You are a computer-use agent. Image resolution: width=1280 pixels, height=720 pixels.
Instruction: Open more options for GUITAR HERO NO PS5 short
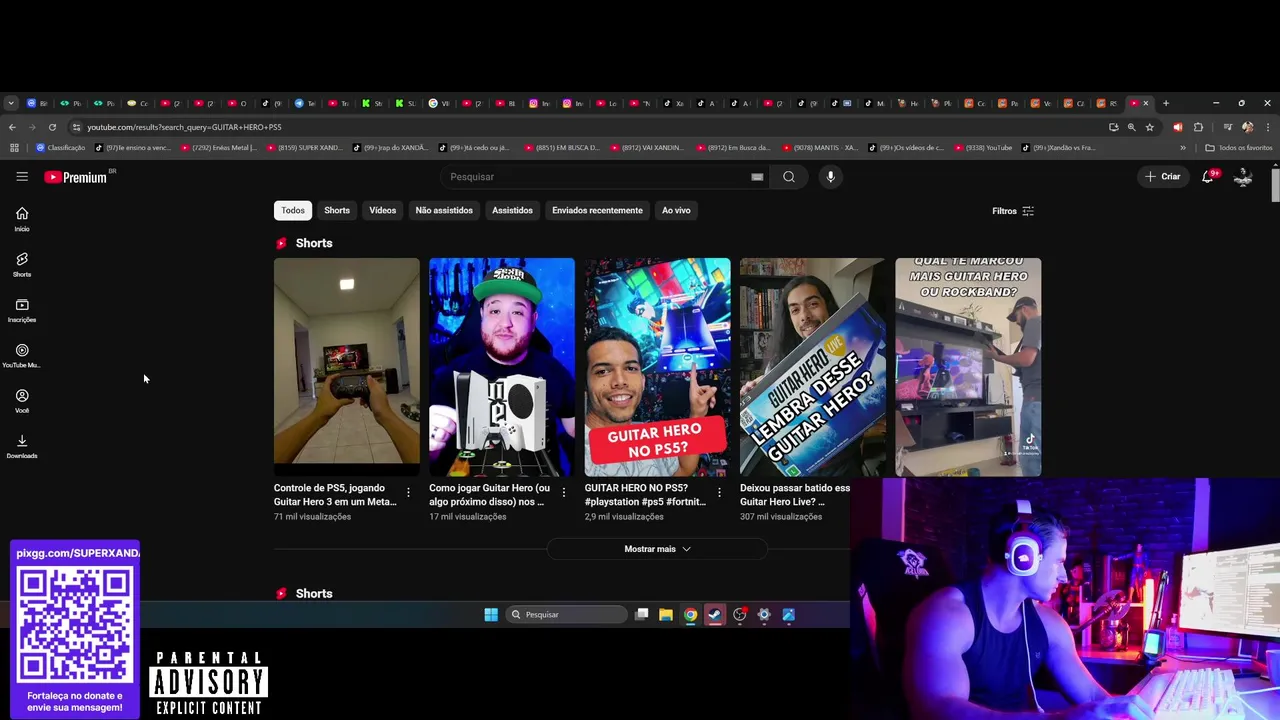719,492
